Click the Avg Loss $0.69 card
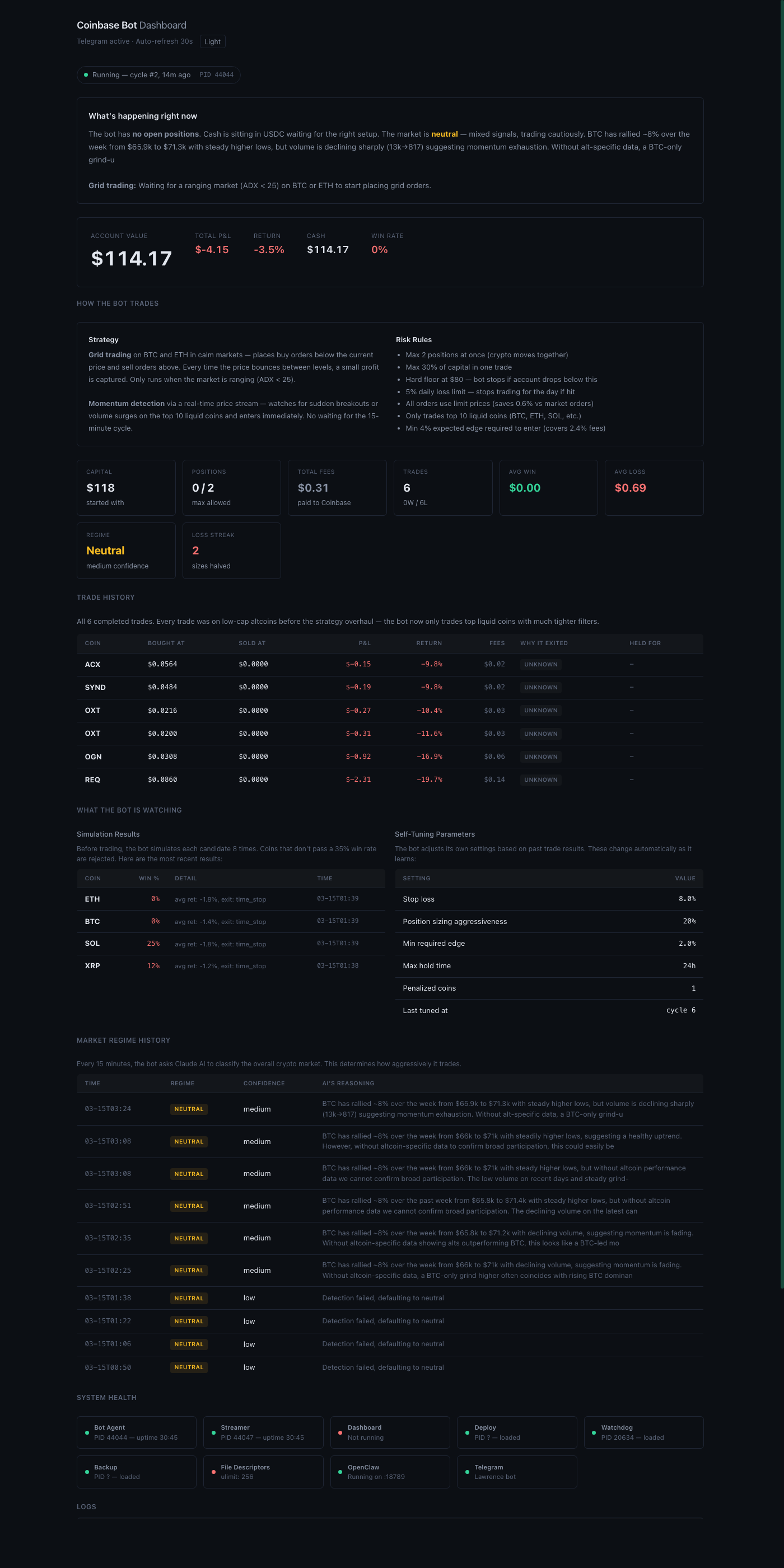Image resolution: width=784 pixels, height=1568 pixels. tap(654, 488)
